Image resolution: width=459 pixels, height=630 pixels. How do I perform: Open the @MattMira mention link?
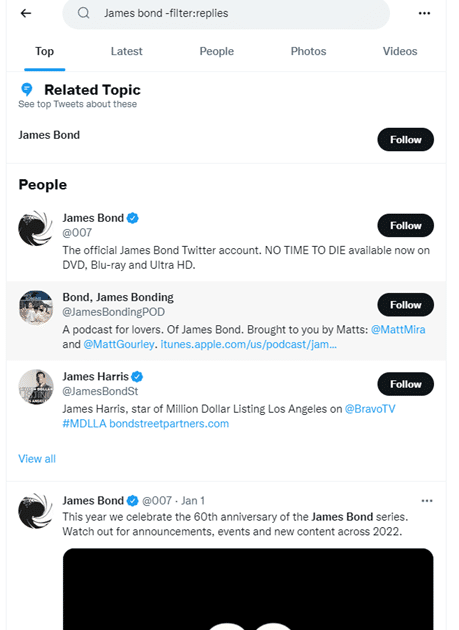point(398,329)
